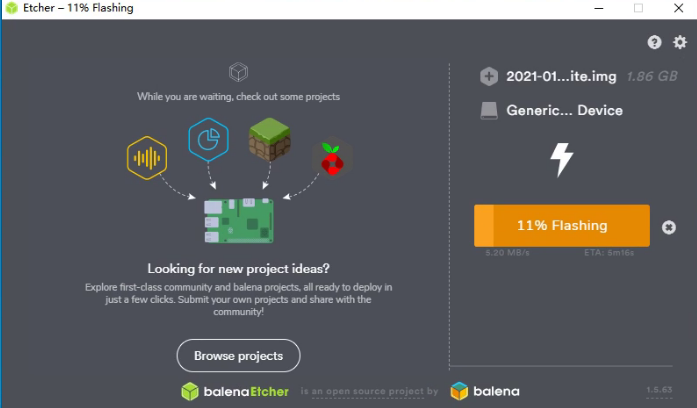Open the balenaEtcher logo link

click(x=235, y=391)
